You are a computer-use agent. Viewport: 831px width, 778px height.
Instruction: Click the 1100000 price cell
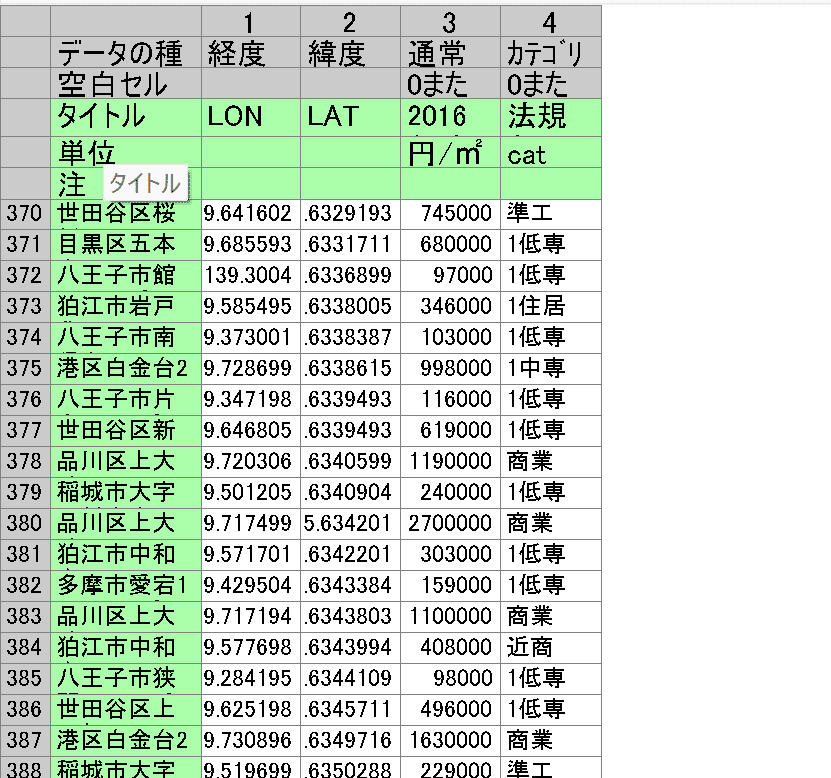coord(450,617)
